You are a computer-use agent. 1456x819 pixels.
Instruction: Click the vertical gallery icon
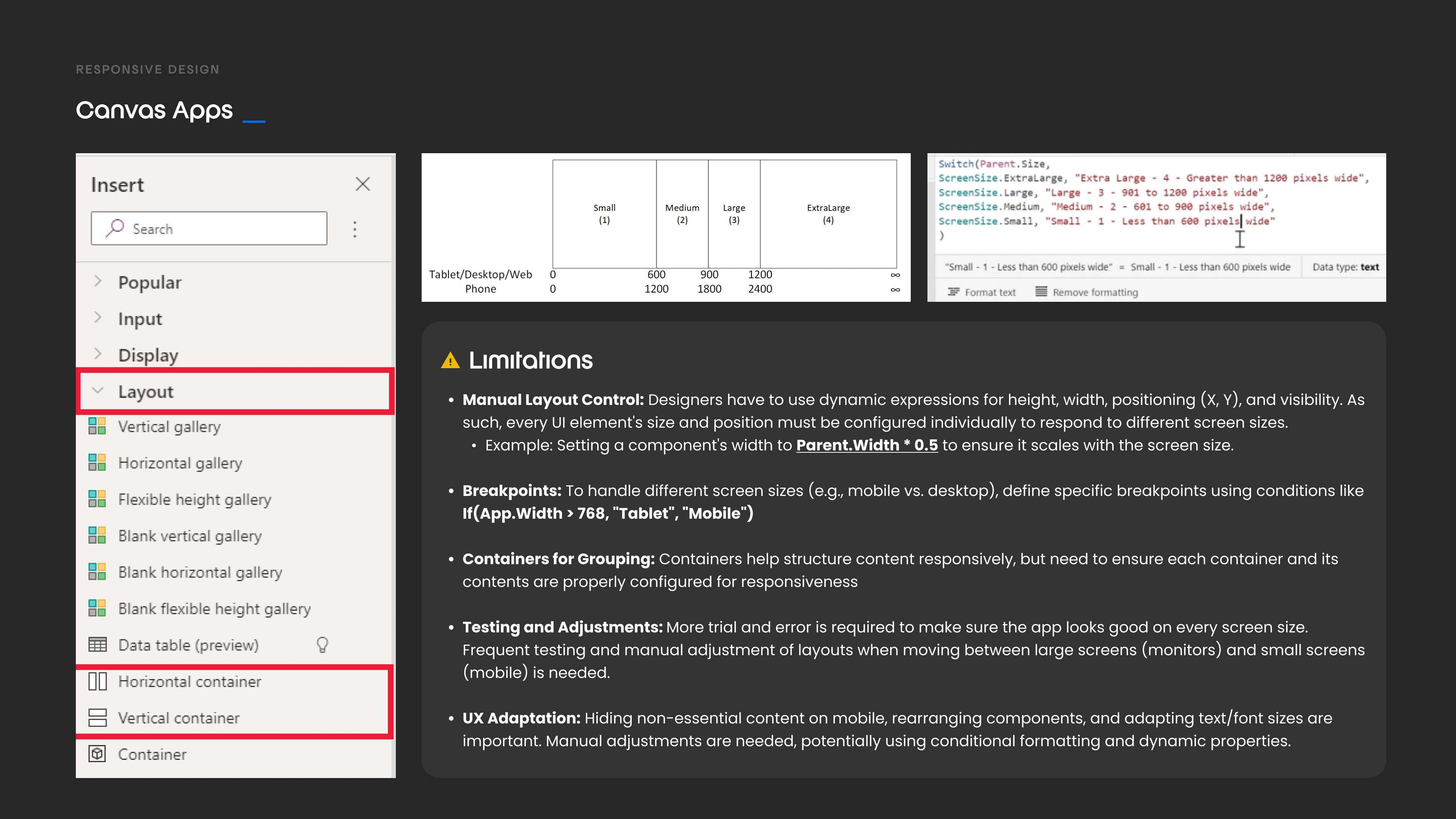[x=97, y=427]
